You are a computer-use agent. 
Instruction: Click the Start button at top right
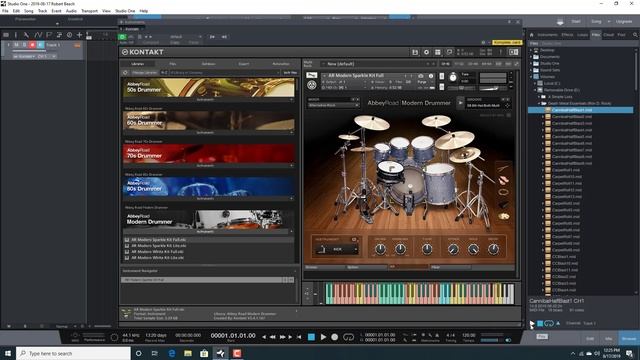coord(576,22)
